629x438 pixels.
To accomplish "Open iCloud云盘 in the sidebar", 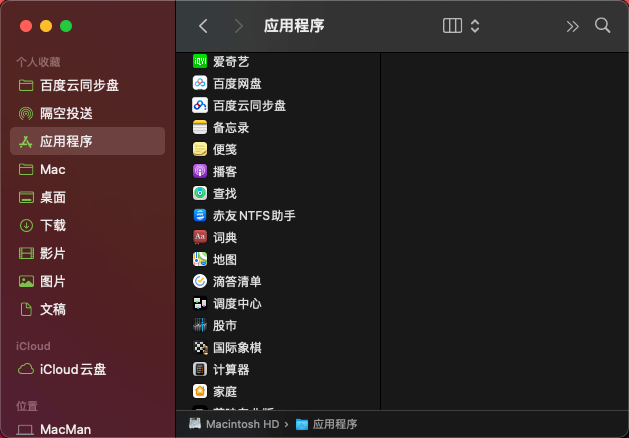I will (87, 369).
